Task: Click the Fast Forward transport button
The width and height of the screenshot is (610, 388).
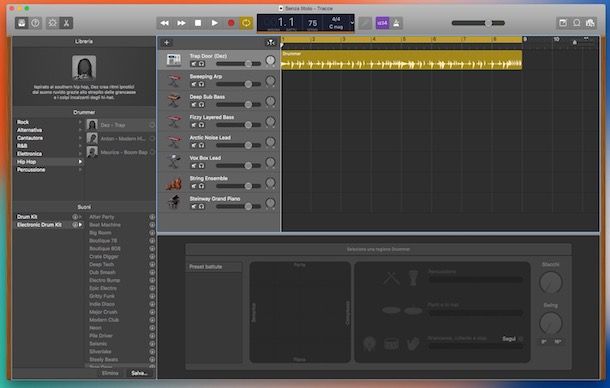Action: (x=181, y=23)
